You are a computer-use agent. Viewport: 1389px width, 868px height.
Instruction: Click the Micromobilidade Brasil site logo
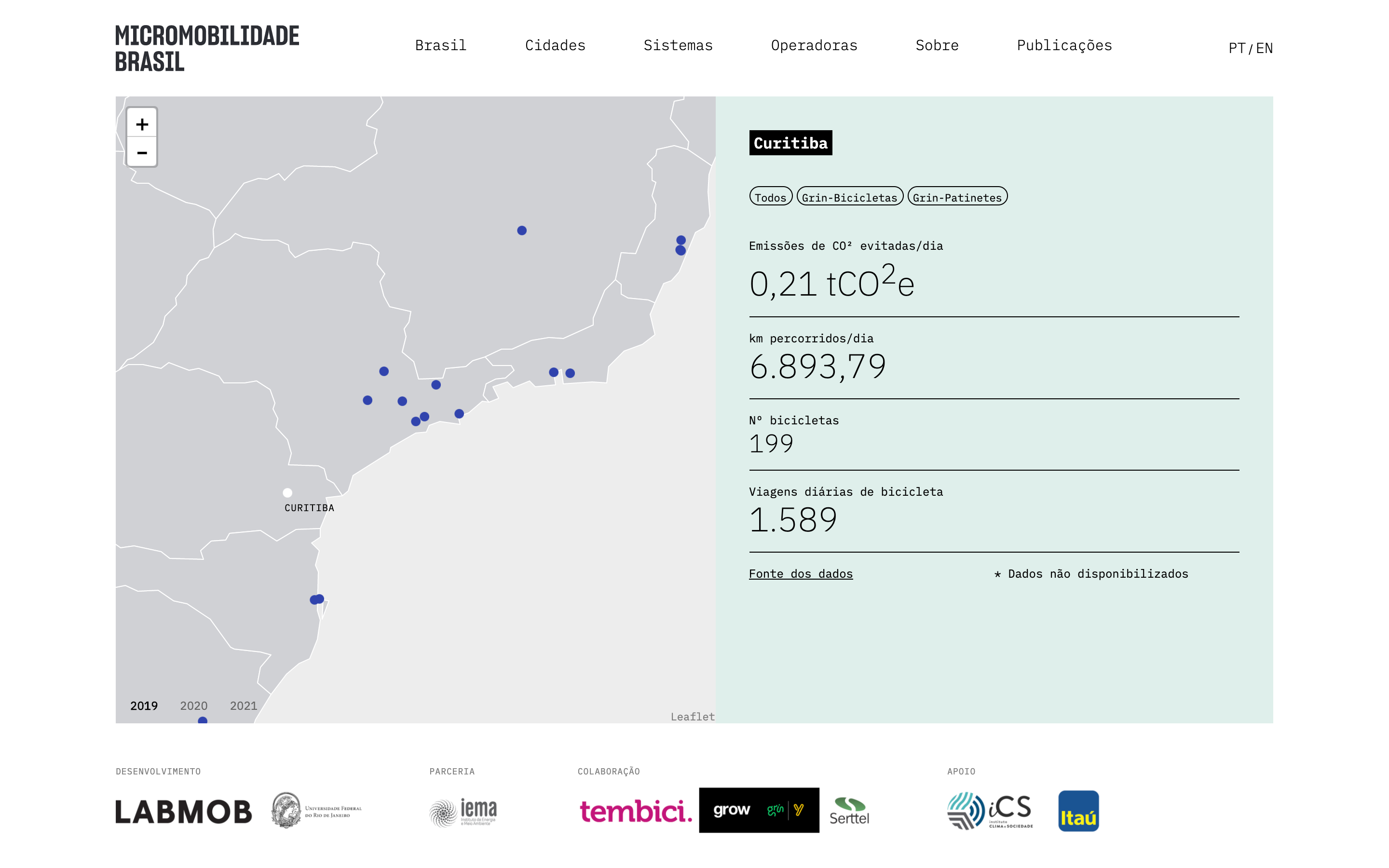tap(206, 48)
